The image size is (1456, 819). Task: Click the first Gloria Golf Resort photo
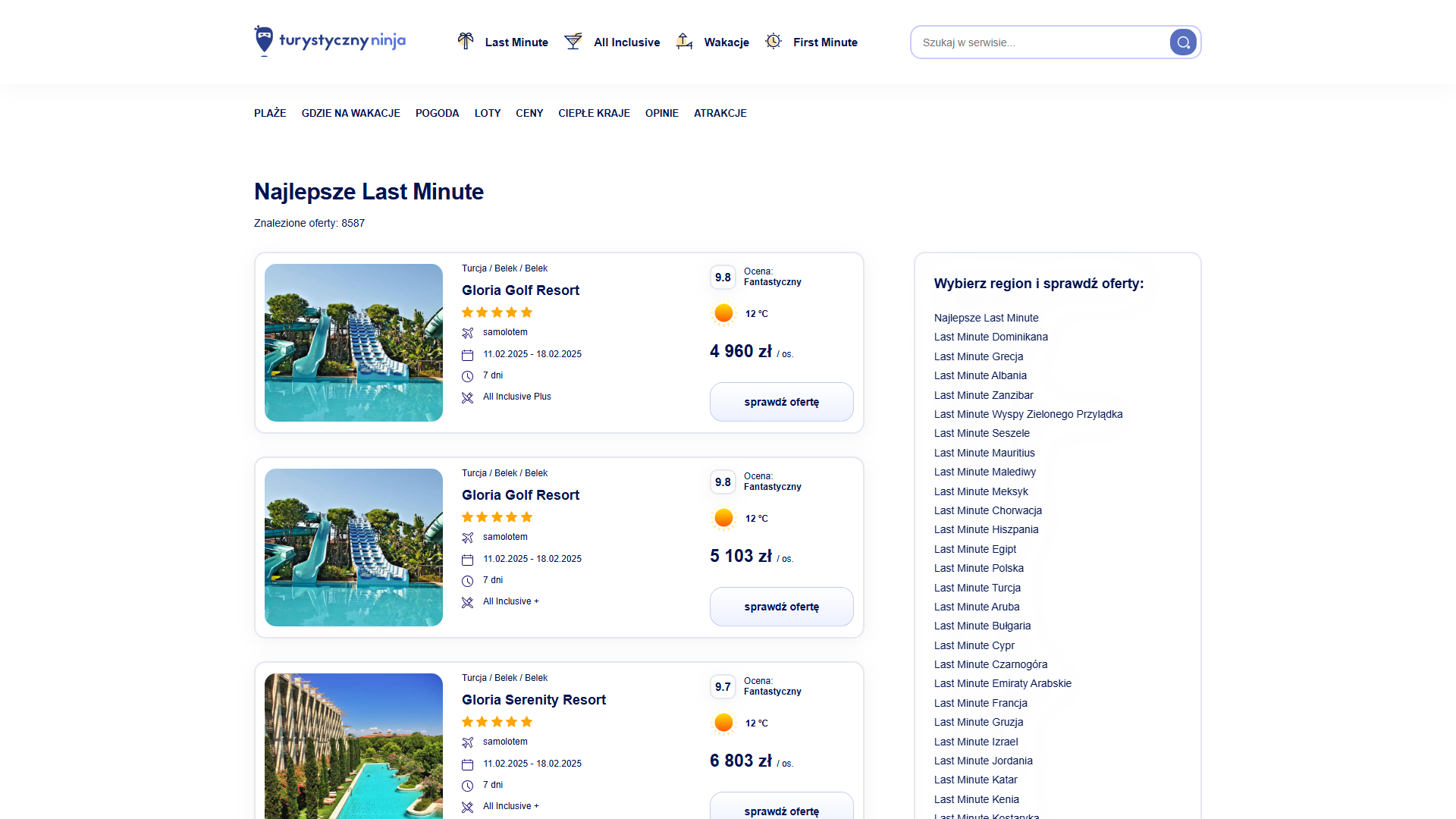353,343
